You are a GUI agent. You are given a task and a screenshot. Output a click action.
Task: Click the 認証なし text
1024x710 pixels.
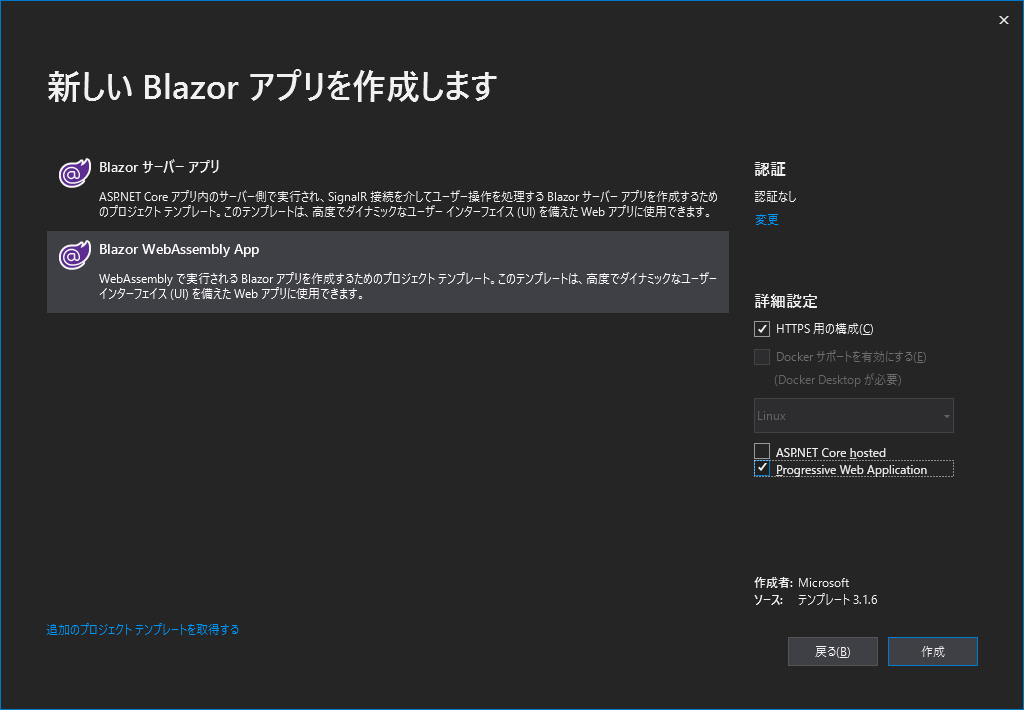(776, 197)
